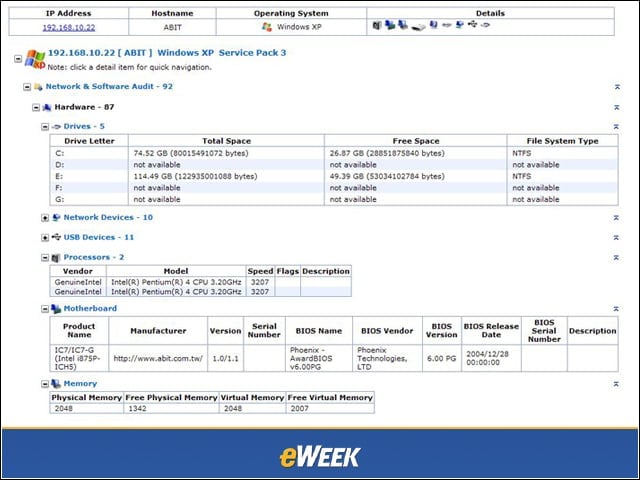Click the USB icon beside USB Devices - 11

pos(56,237)
